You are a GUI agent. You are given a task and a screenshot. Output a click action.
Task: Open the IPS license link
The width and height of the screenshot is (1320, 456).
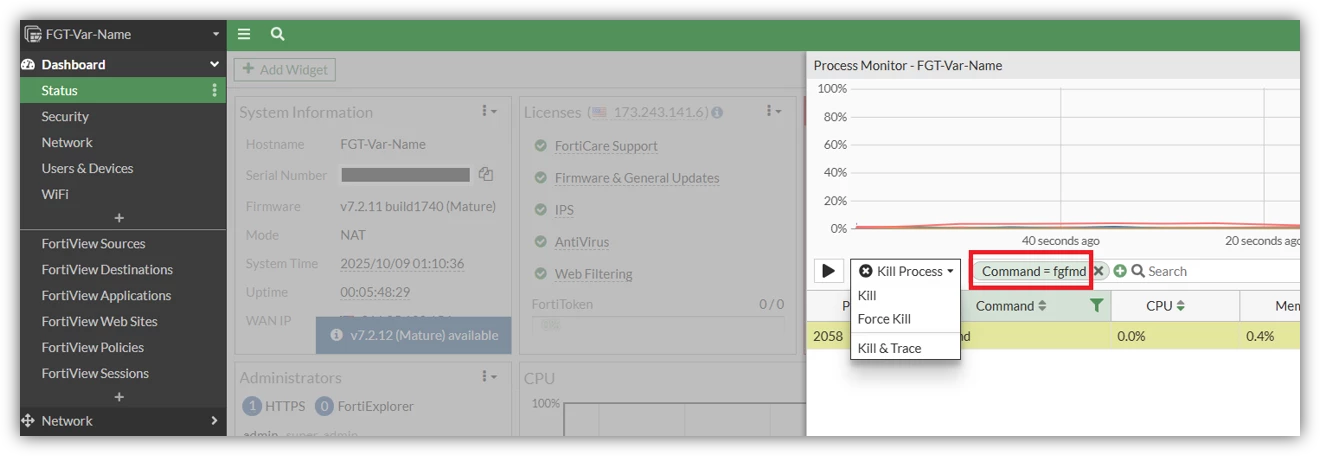564,210
